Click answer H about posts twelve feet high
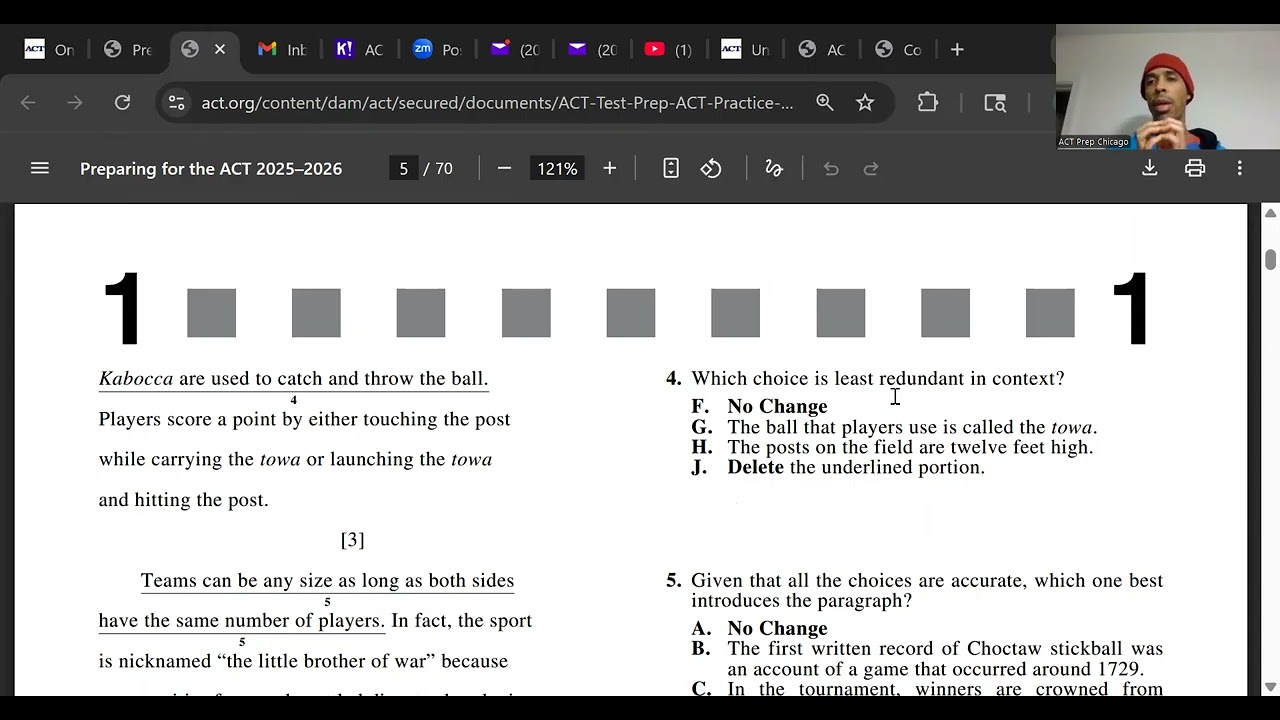 [892, 447]
